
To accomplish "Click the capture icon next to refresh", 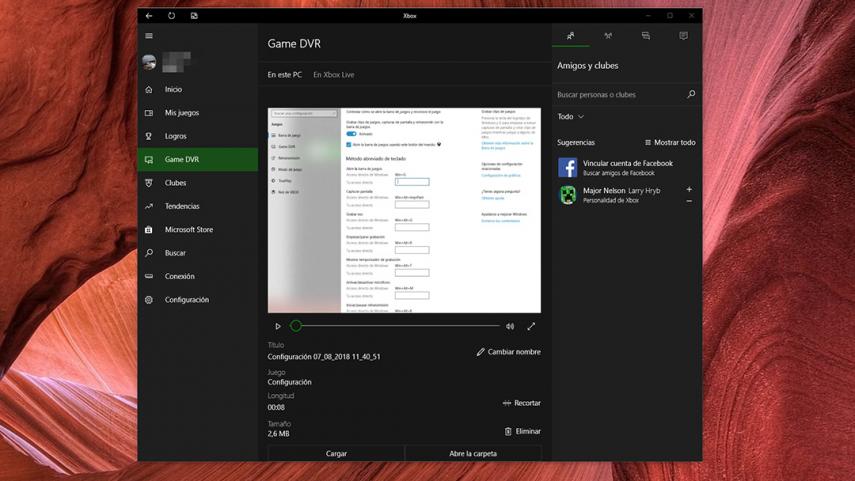I will tap(194, 16).
